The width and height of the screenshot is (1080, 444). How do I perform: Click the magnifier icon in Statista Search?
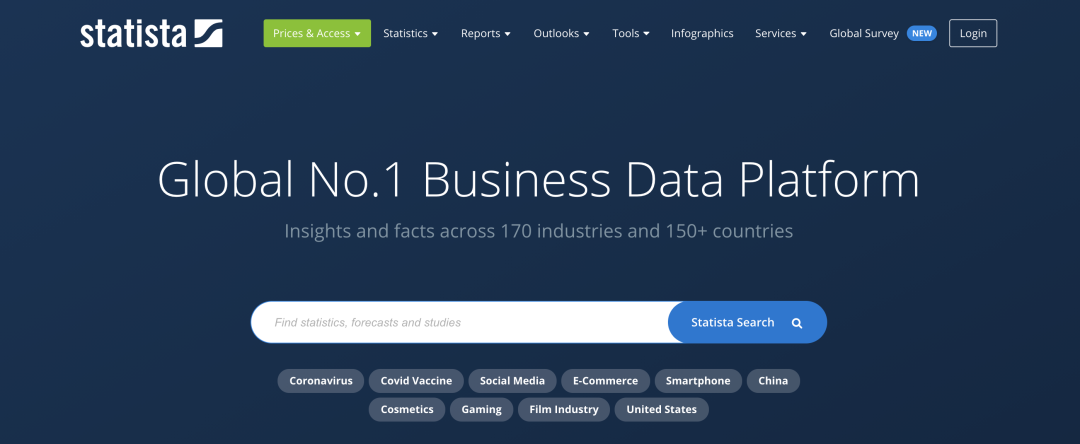click(x=797, y=323)
